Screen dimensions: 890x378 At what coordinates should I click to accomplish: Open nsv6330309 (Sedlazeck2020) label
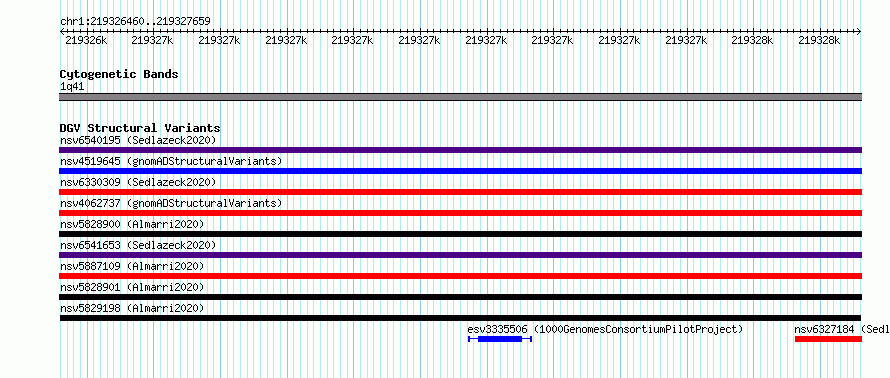click(x=138, y=182)
